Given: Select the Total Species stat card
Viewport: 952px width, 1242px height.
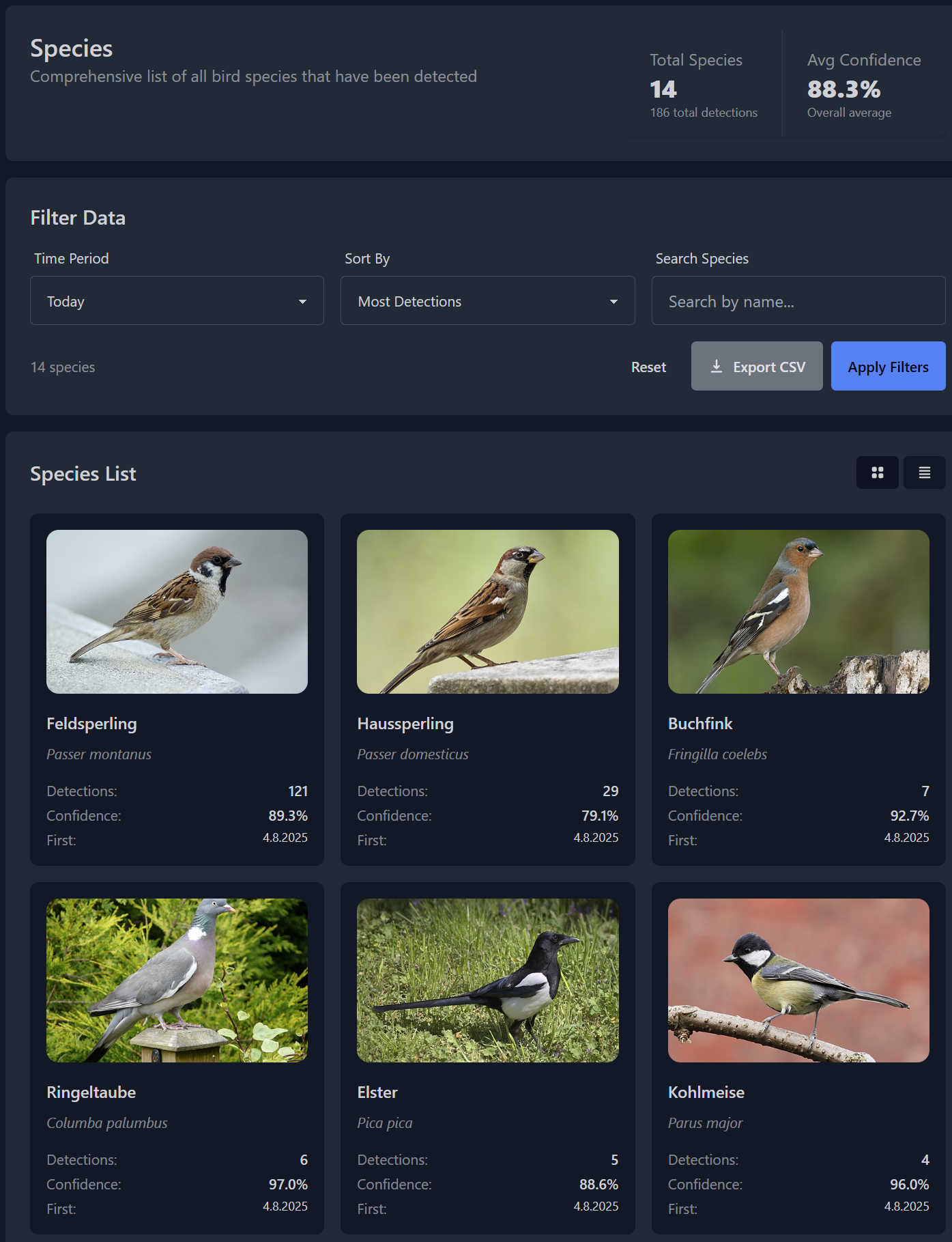Looking at the screenshot, I should point(703,85).
